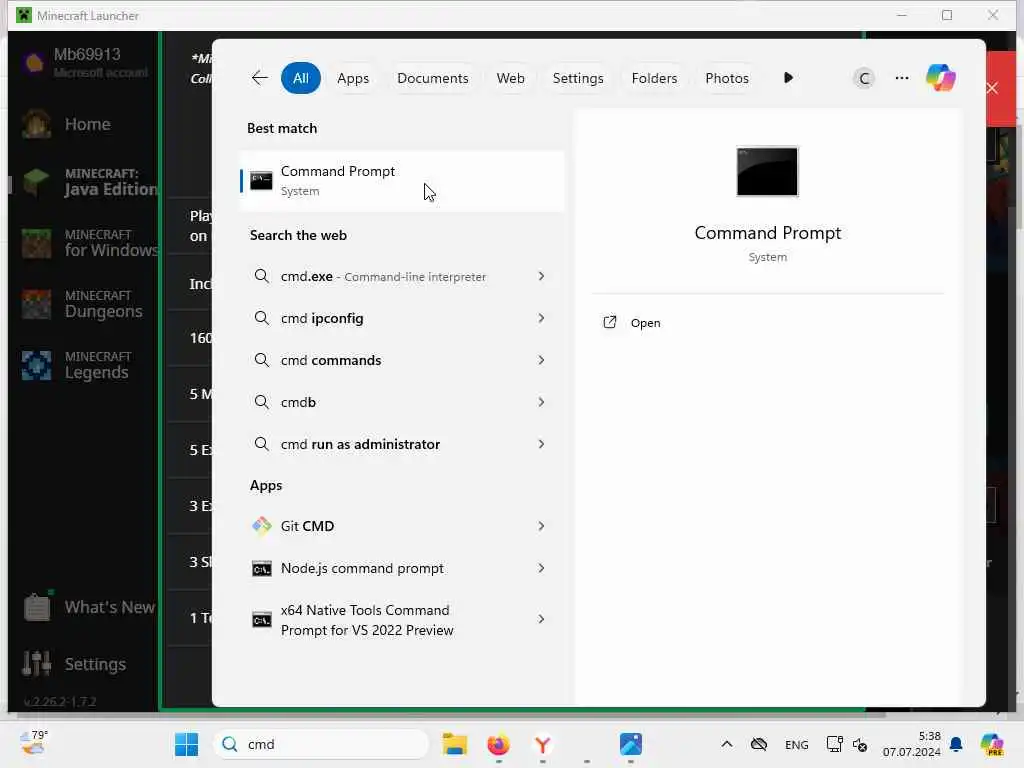Expand the cmdb suggestion chevron

click(541, 402)
